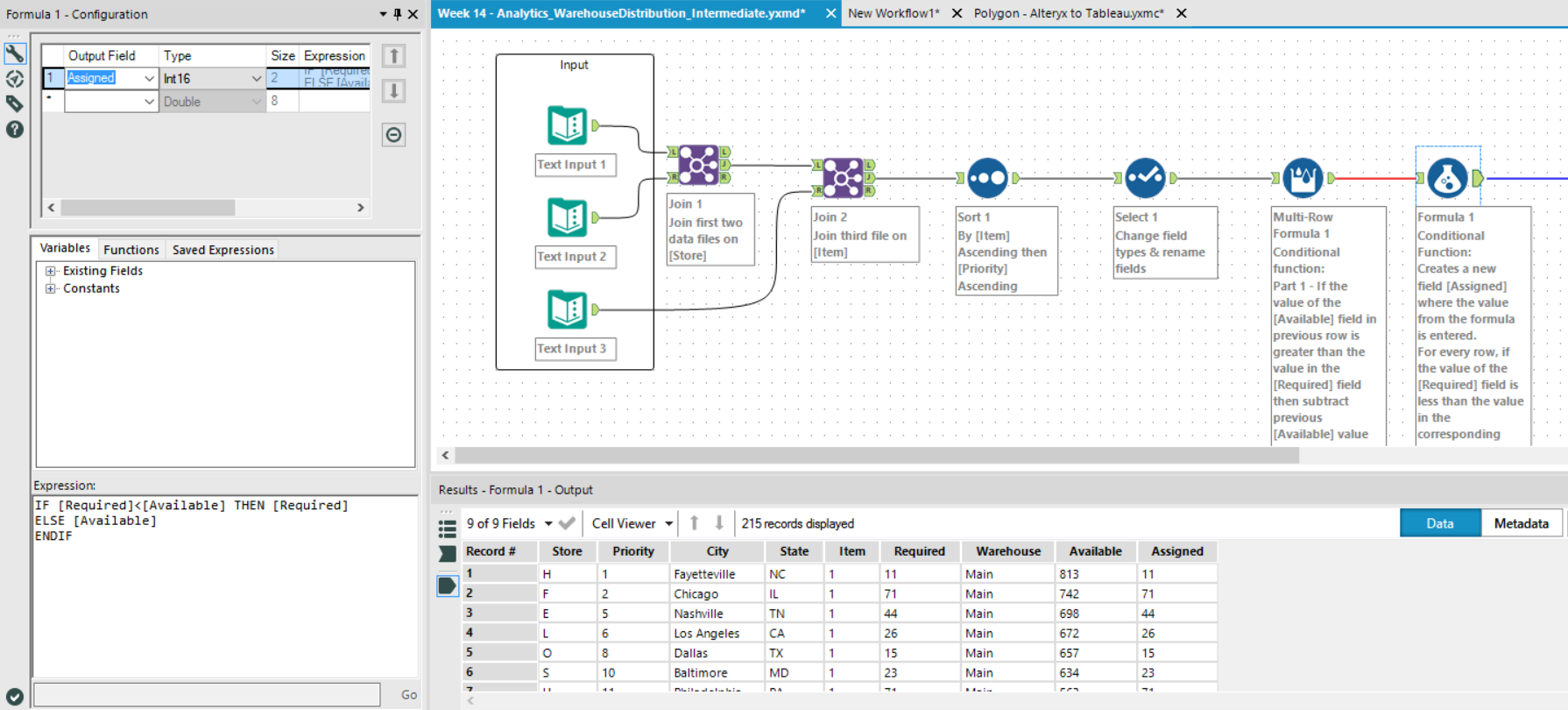The image size is (1568, 710).
Task: Expand the Existing Fields tree node
Action: pos(51,272)
